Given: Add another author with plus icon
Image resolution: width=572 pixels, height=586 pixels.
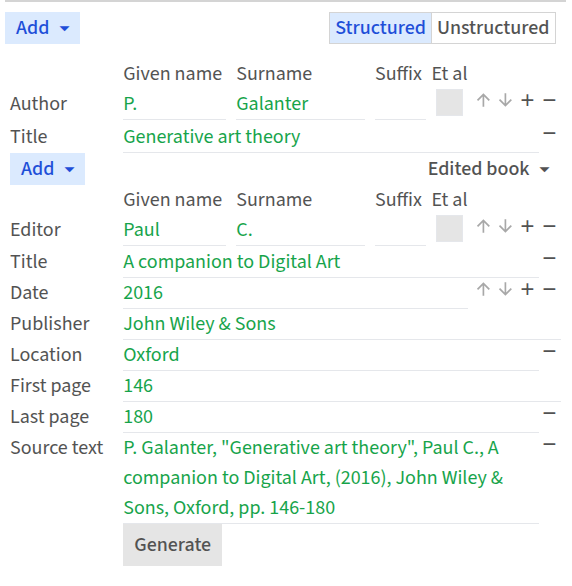Looking at the screenshot, I should tap(527, 101).
